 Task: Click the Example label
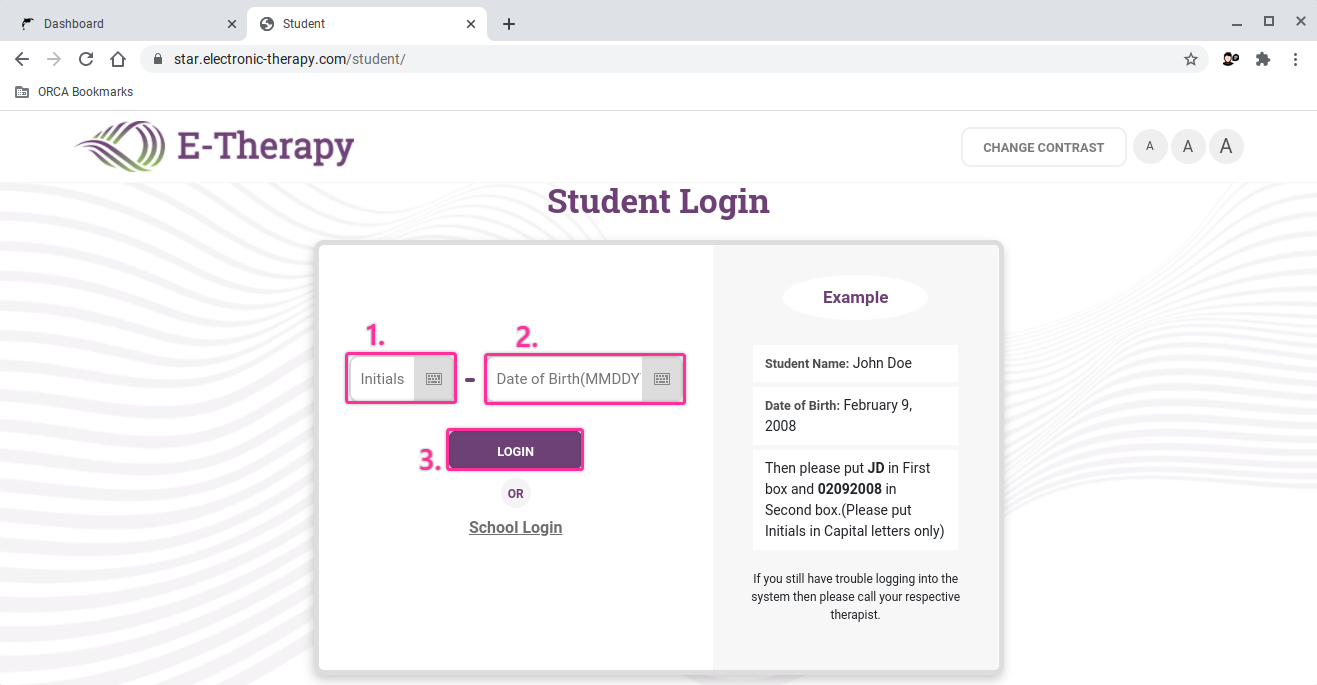pos(855,297)
